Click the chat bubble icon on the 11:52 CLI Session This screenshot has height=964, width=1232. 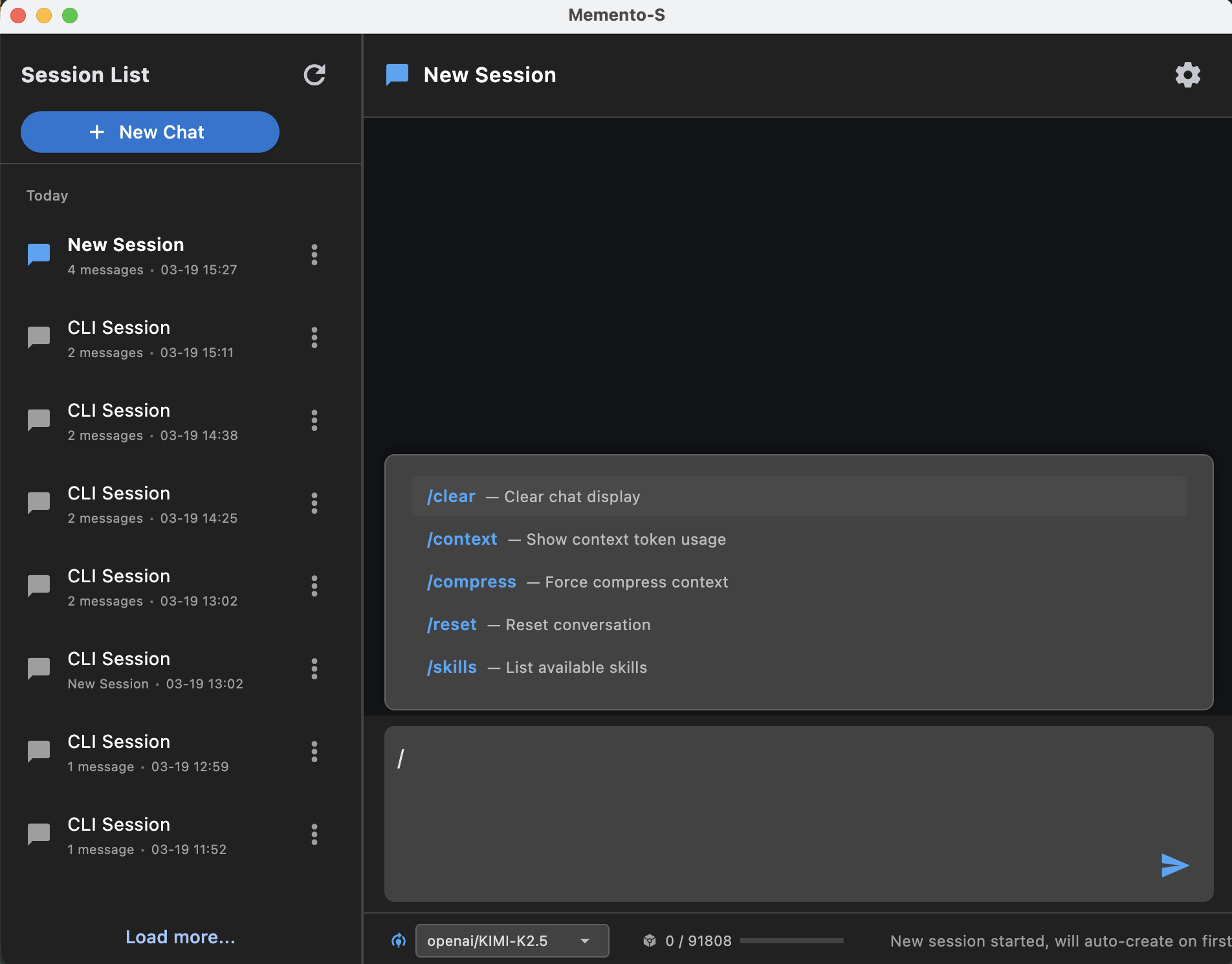(x=38, y=834)
